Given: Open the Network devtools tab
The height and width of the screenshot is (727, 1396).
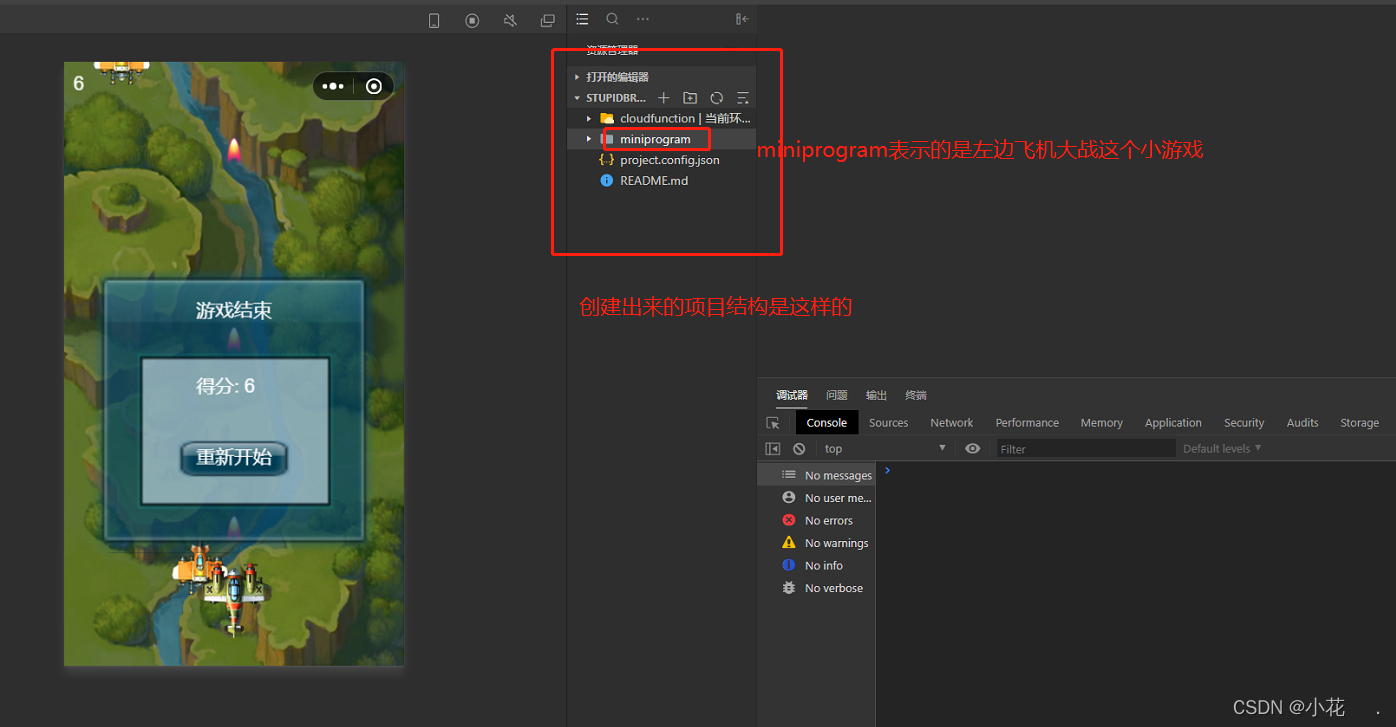Looking at the screenshot, I should pyautogui.click(x=952, y=423).
